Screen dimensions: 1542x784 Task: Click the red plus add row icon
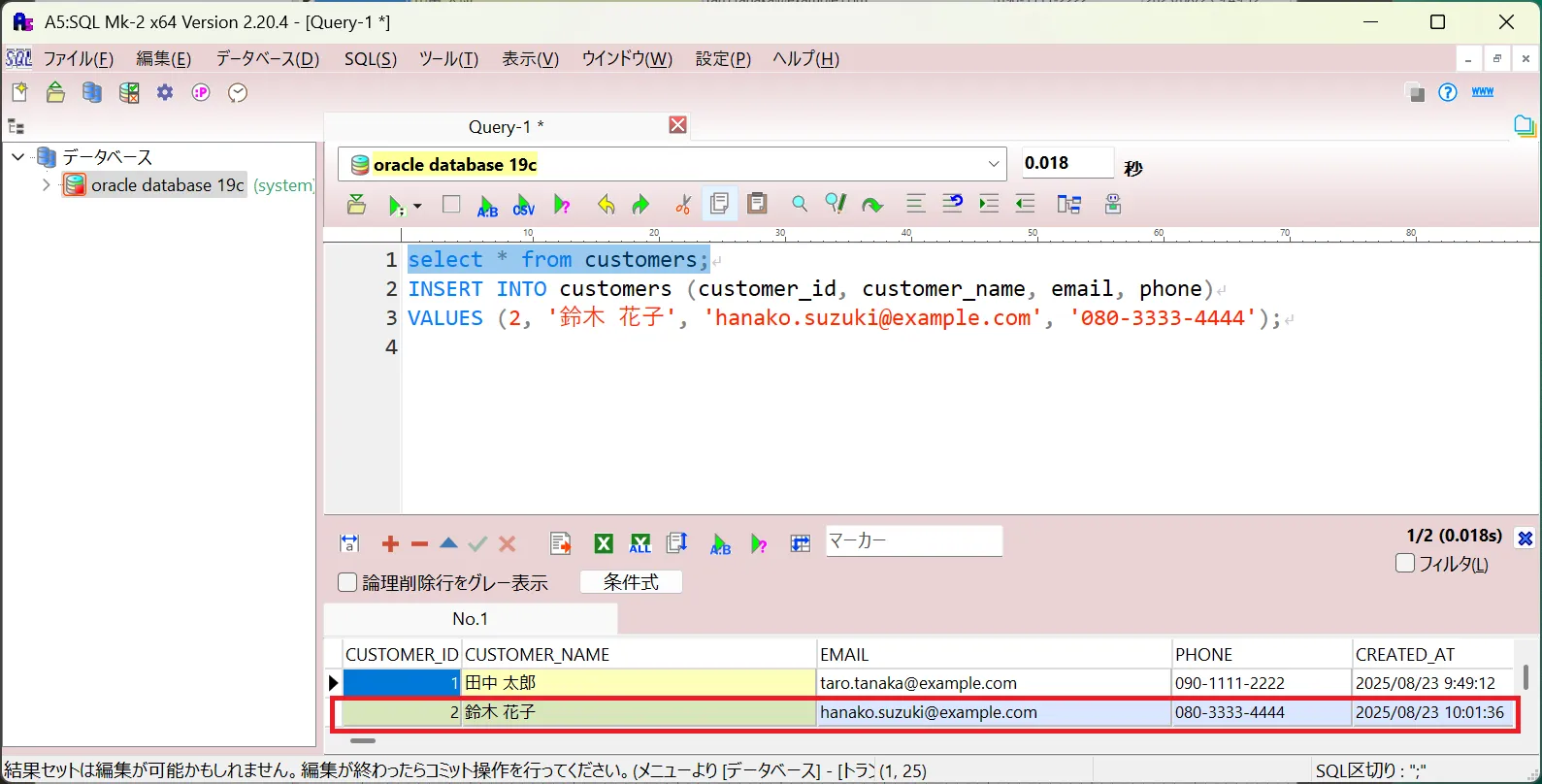pyautogui.click(x=390, y=544)
